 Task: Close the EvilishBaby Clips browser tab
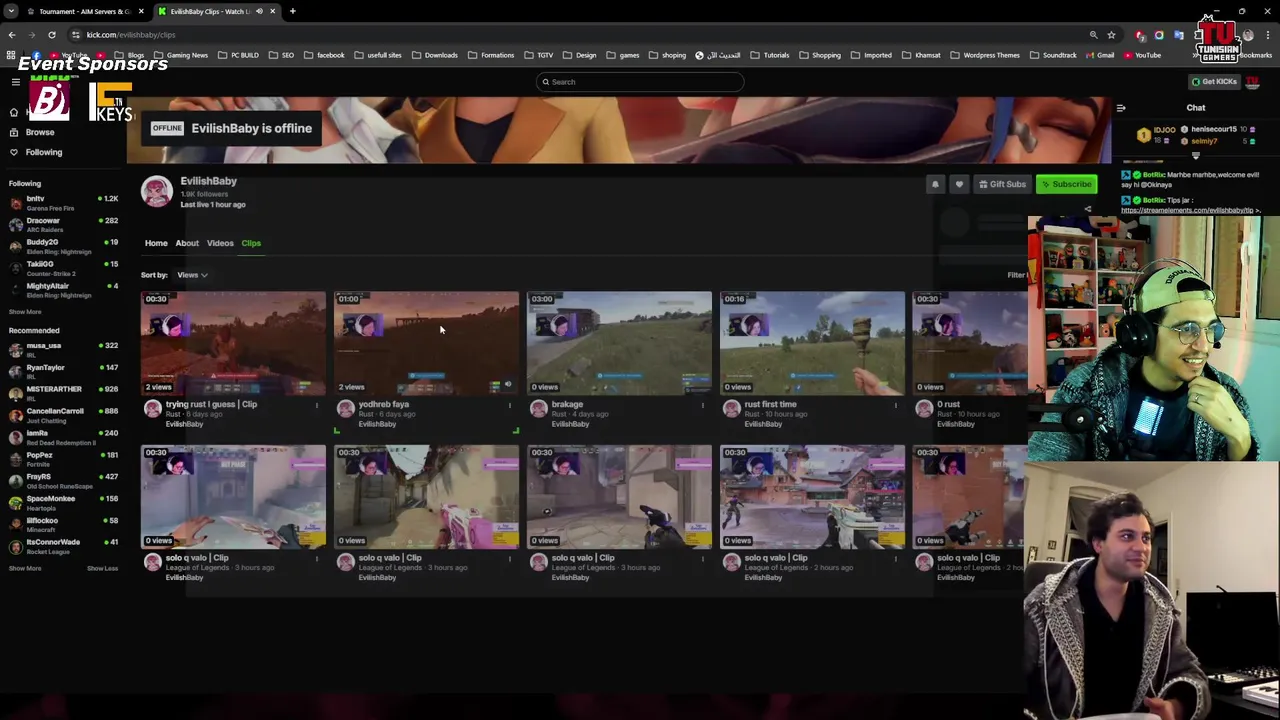point(272,11)
